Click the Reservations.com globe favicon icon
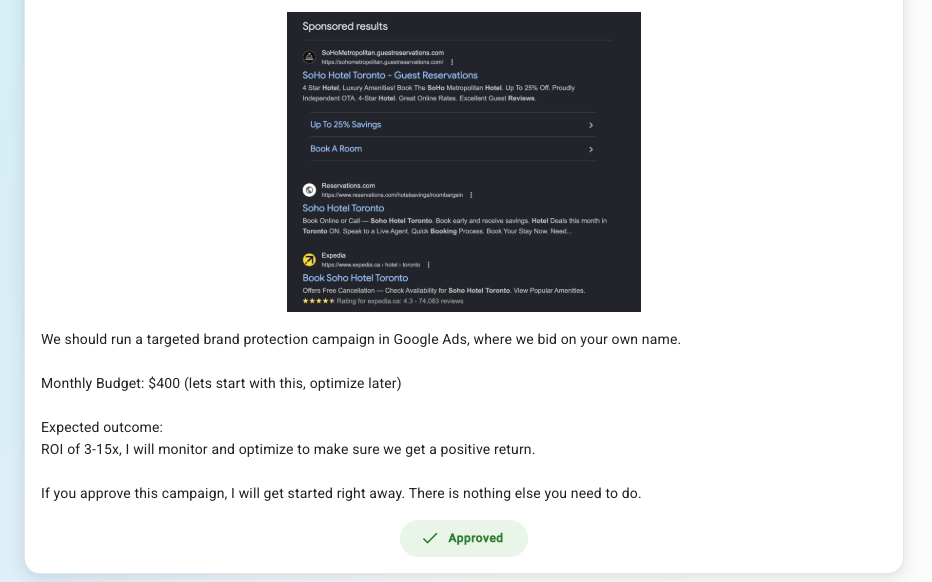932x582 pixels. (x=309, y=190)
